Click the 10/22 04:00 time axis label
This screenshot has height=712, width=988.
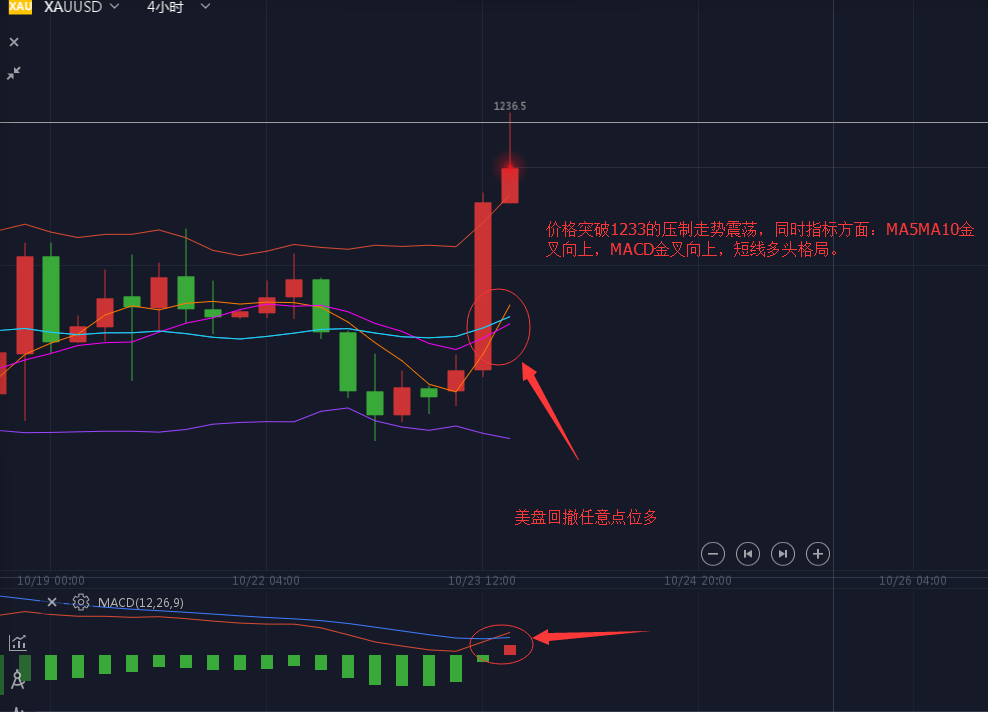[x=265, y=580]
